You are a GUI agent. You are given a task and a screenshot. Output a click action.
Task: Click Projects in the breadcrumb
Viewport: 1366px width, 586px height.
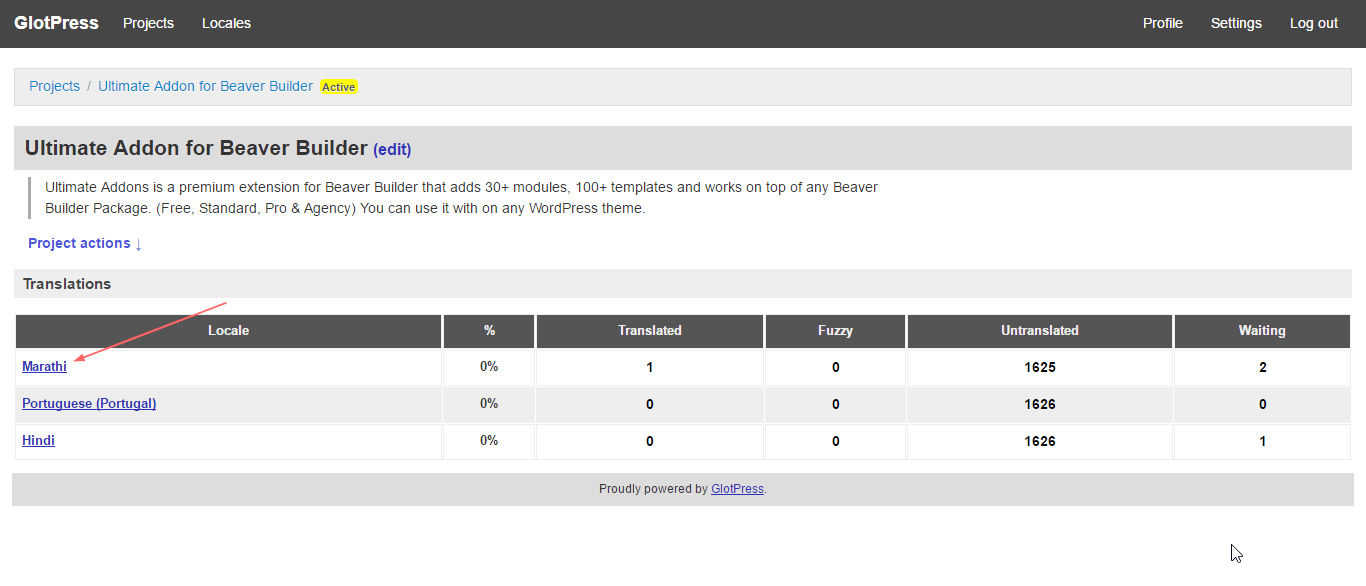pos(54,86)
